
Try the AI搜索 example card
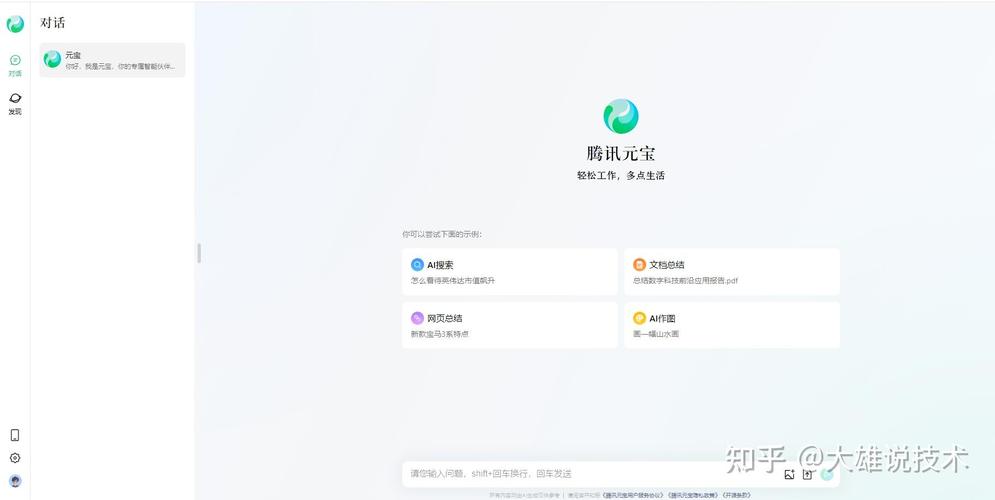tap(510, 272)
